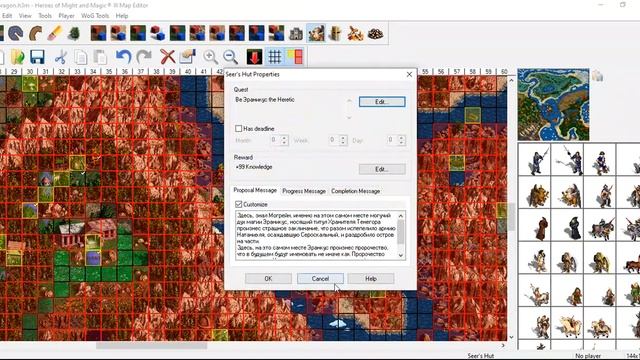This screenshot has height=360, width=640.
Task: Edit the +99 Knowledge reward
Action: click(382, 169)
